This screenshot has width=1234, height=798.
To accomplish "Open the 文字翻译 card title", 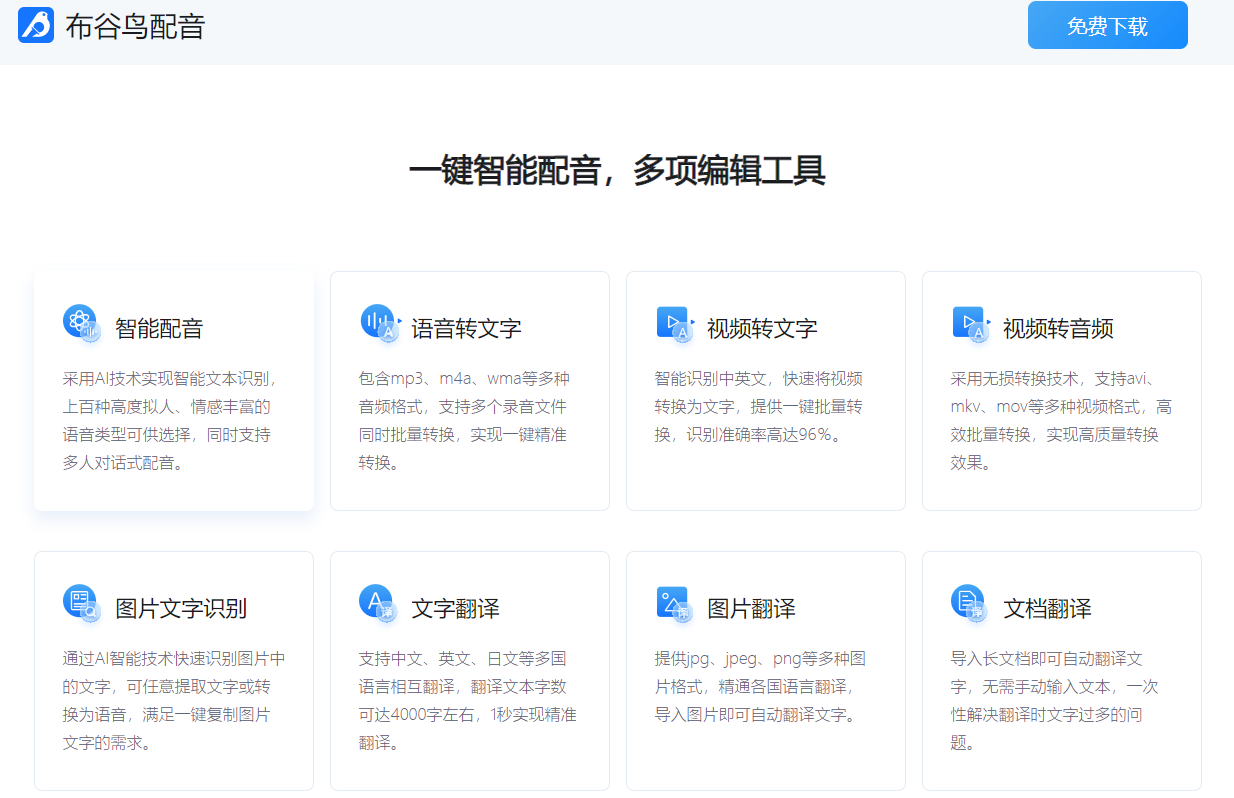I will [x=455, y=608].
